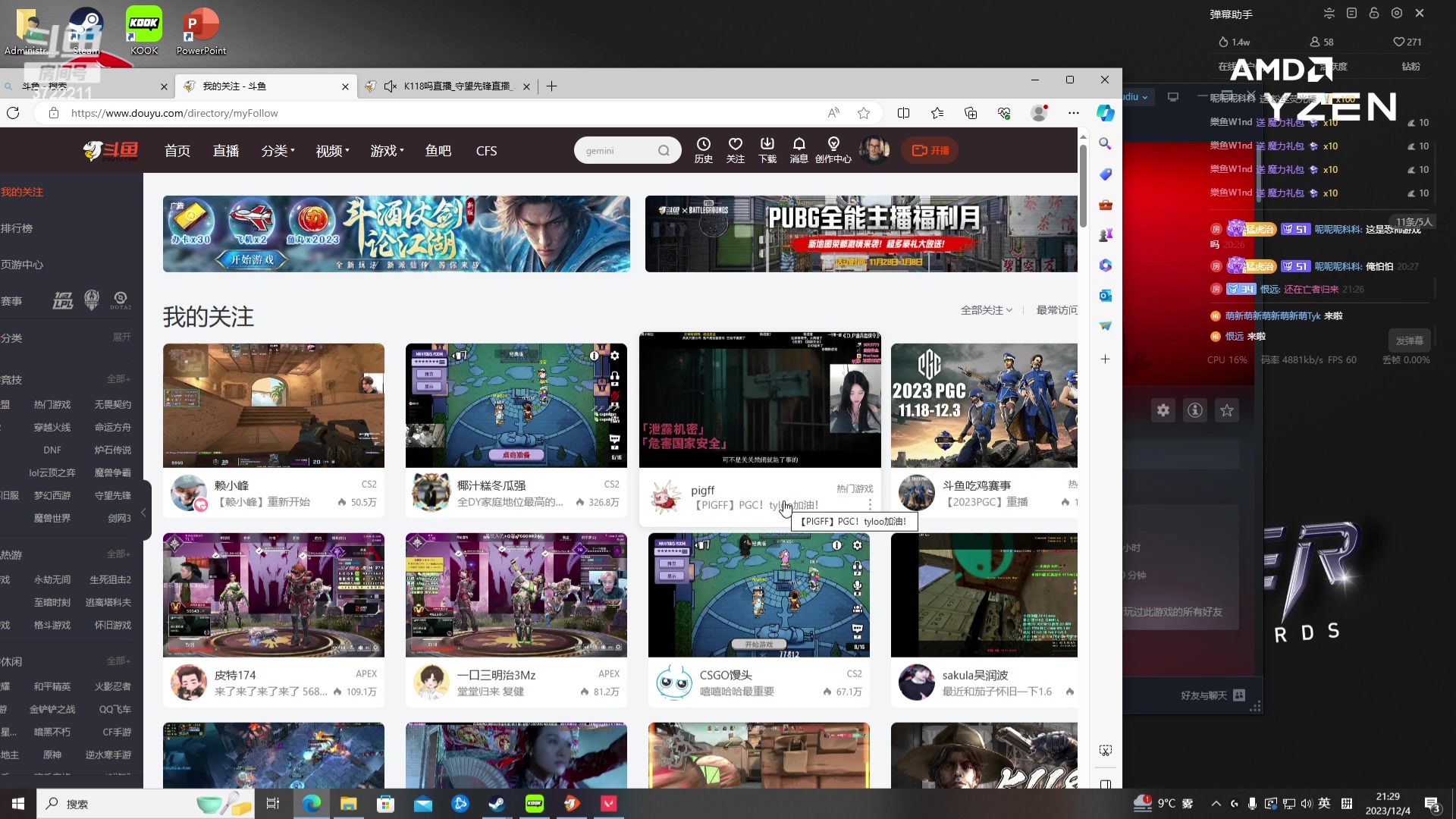1456x819 pixels.
Task: Show all 休闲 categories via 全部+
Action: tap(118, 661)
